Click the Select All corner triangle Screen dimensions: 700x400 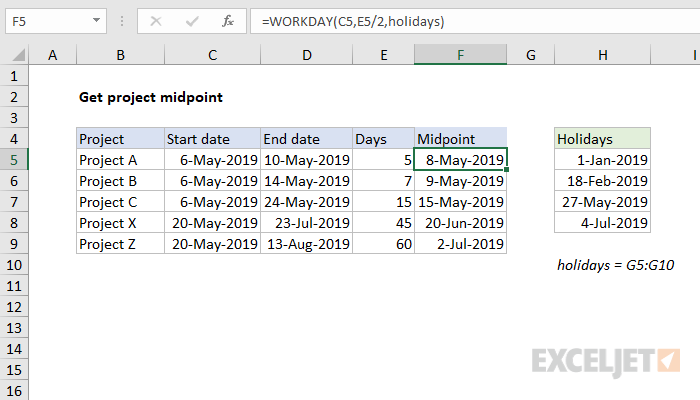point(19,55)
